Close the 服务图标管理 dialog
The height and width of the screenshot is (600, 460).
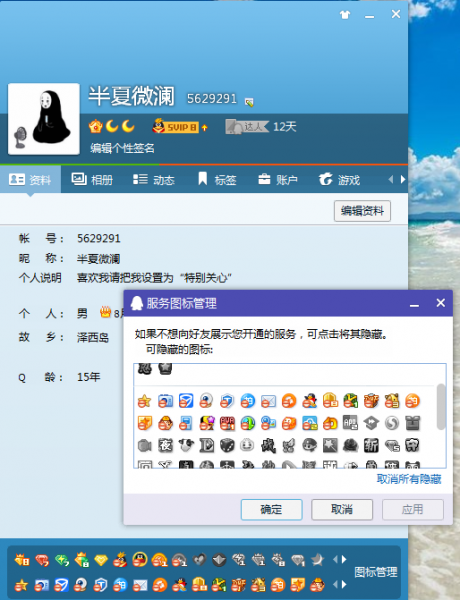[x=440, y=303]
